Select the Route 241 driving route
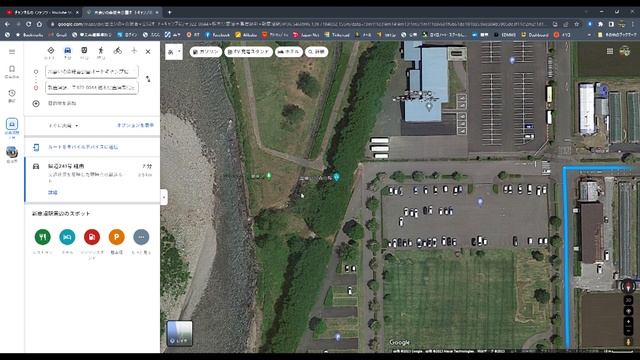Viewport: 640px width, 360px height. click(93, 180)
